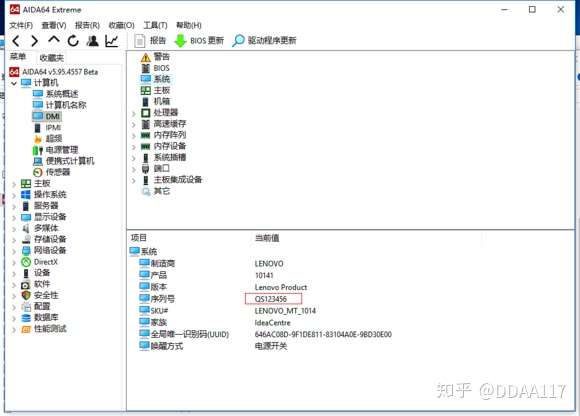The image size is (580, 416).
Task: Expand the 内存设备 entry
Action: (134, 147)
